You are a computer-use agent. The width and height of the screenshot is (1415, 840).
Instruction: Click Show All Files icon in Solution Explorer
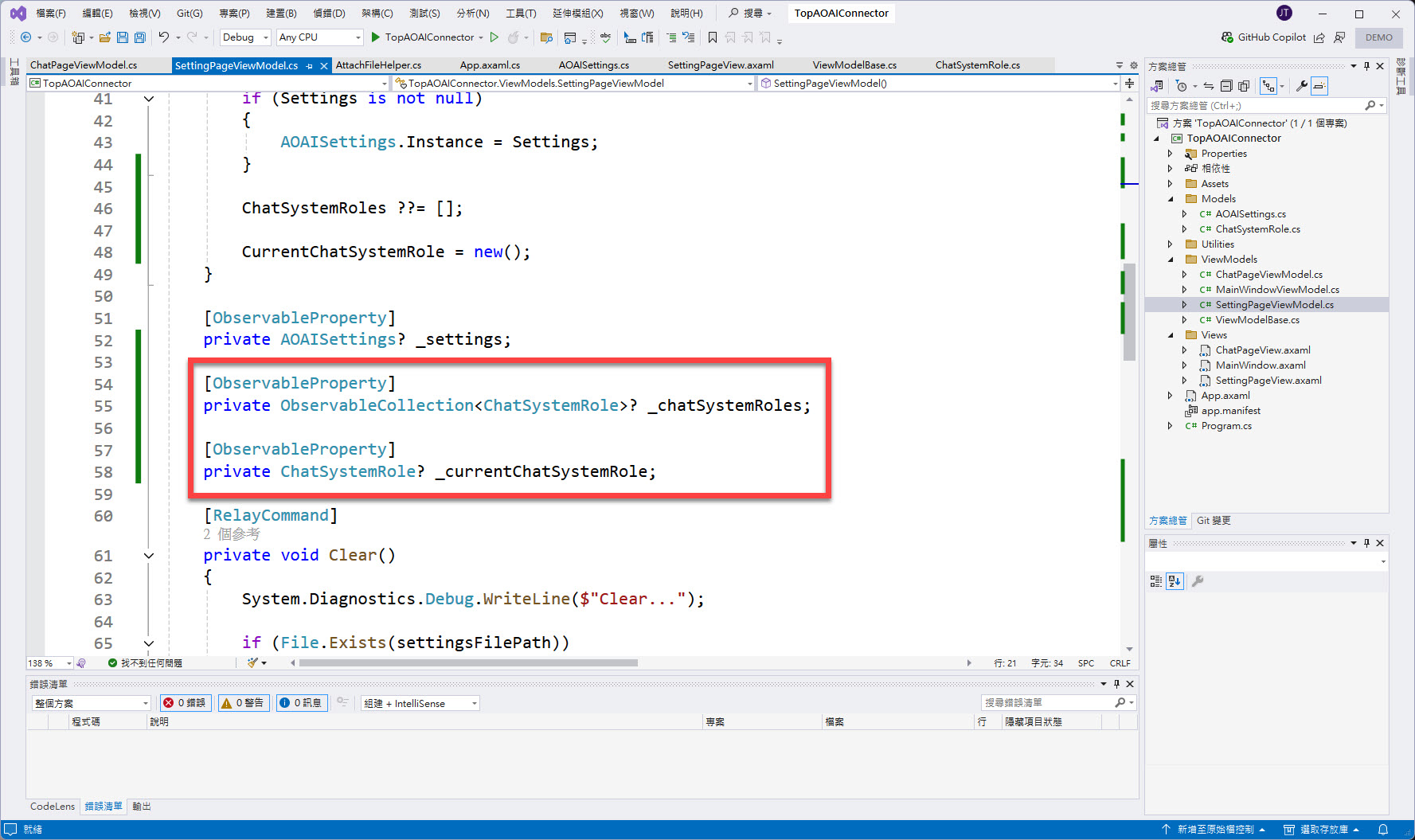point(1244,86)
